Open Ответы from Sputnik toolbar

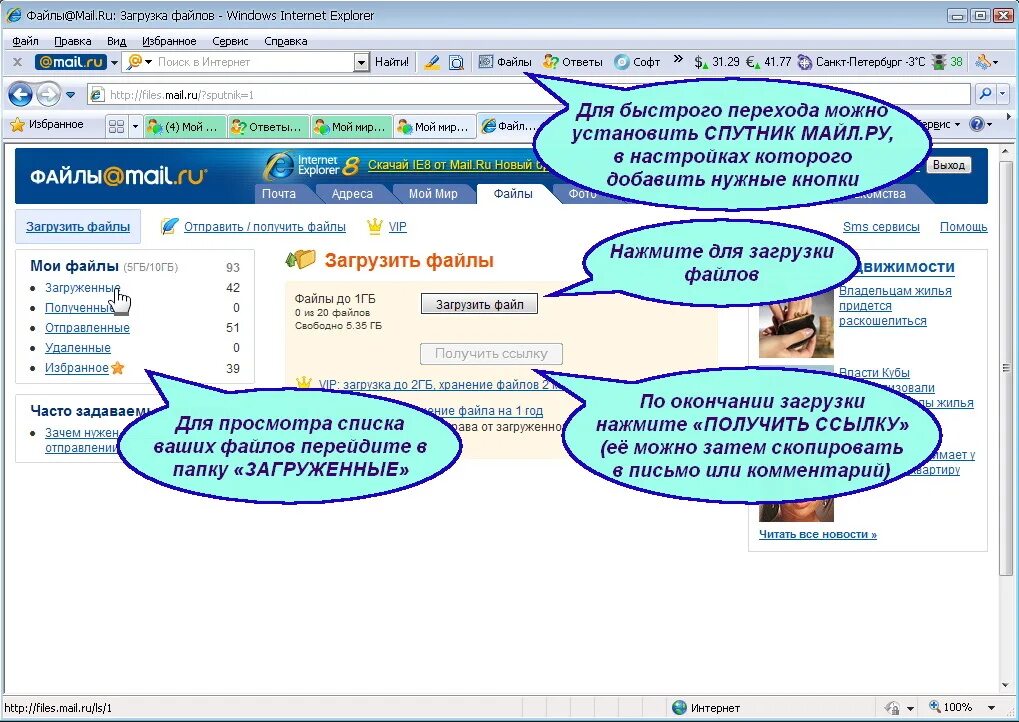pos(573,62)
